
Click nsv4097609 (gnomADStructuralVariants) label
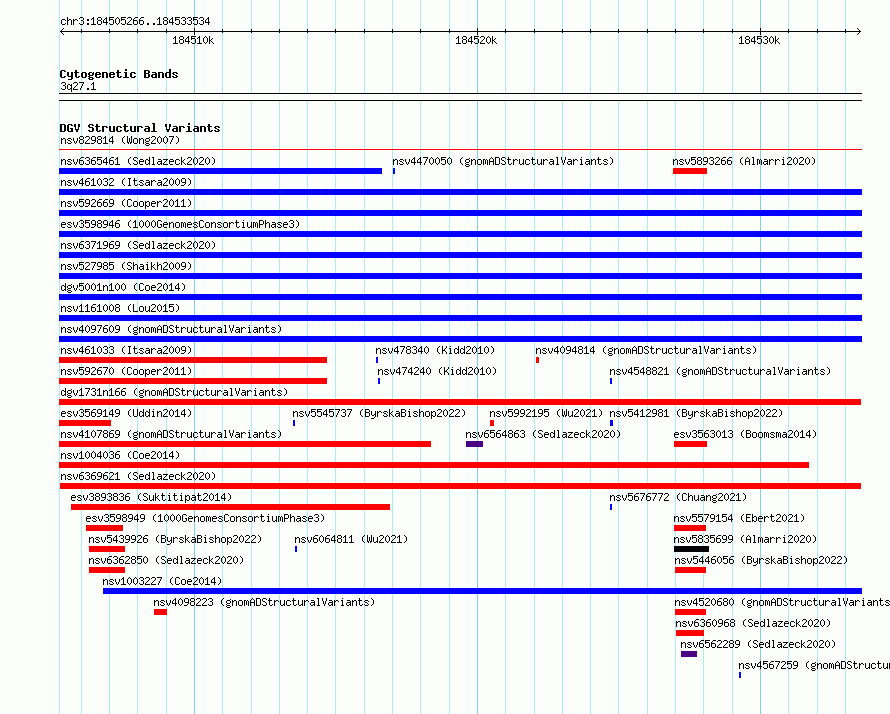point(171,329)
